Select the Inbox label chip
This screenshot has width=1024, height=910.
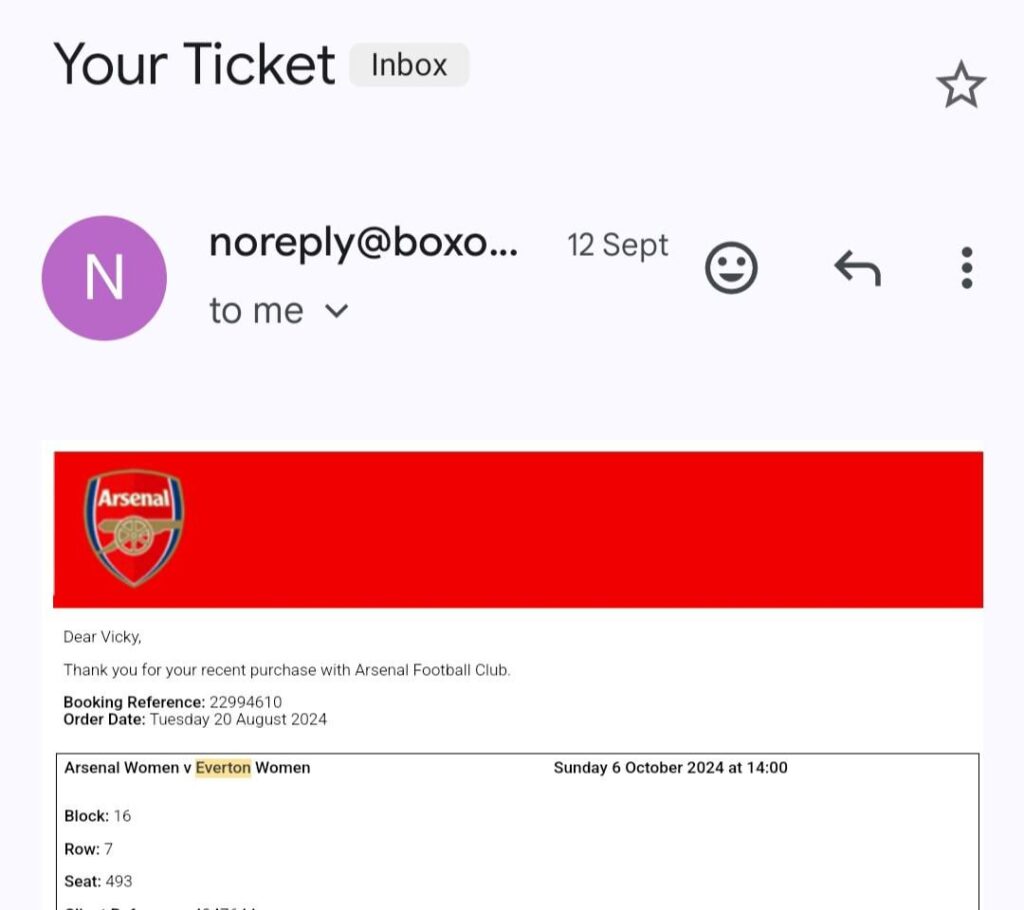pyautogui.click(x=408, y=64)
